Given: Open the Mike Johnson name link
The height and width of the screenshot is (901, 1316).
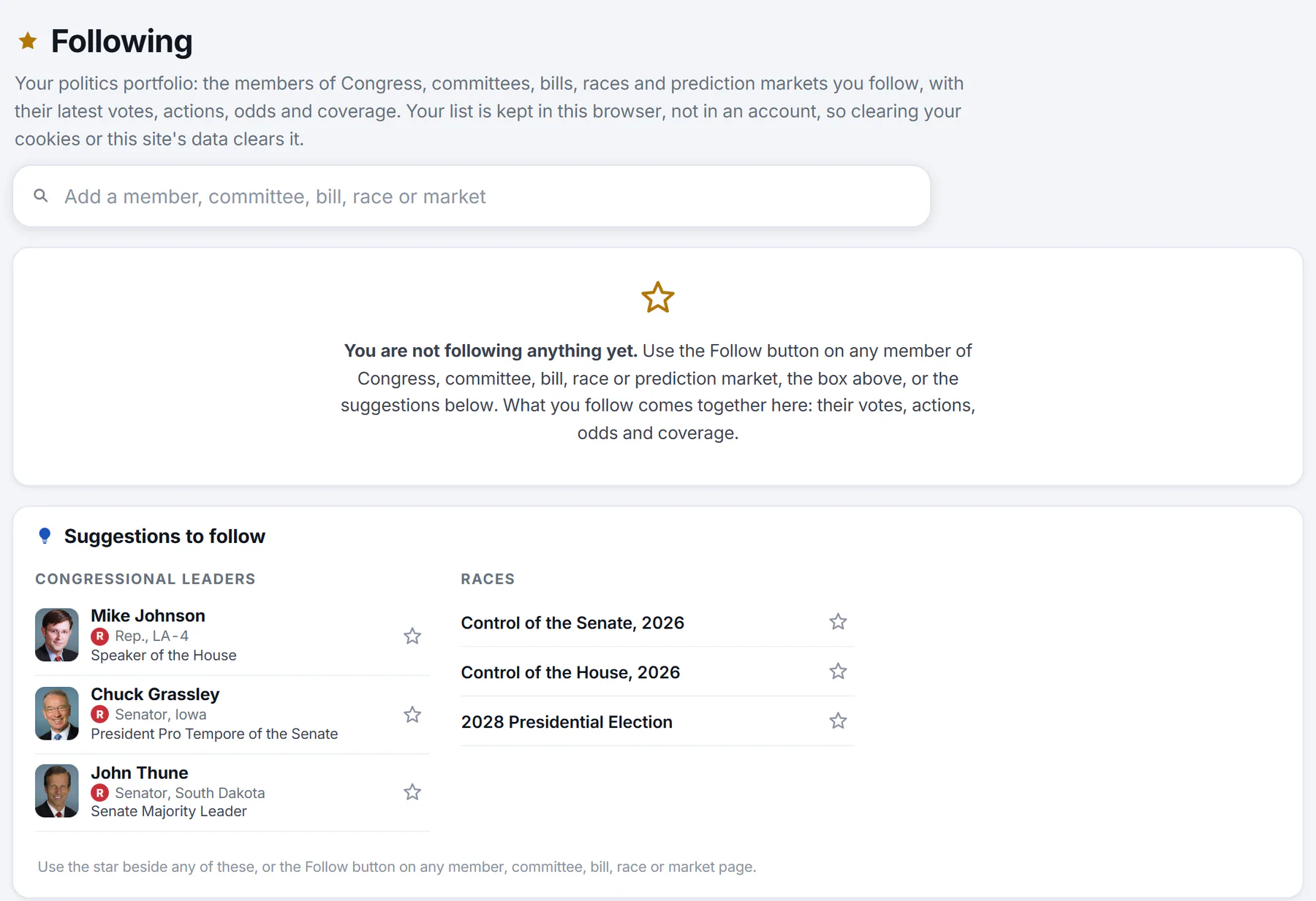Looking at the screenshot, I should coord(148,615).
